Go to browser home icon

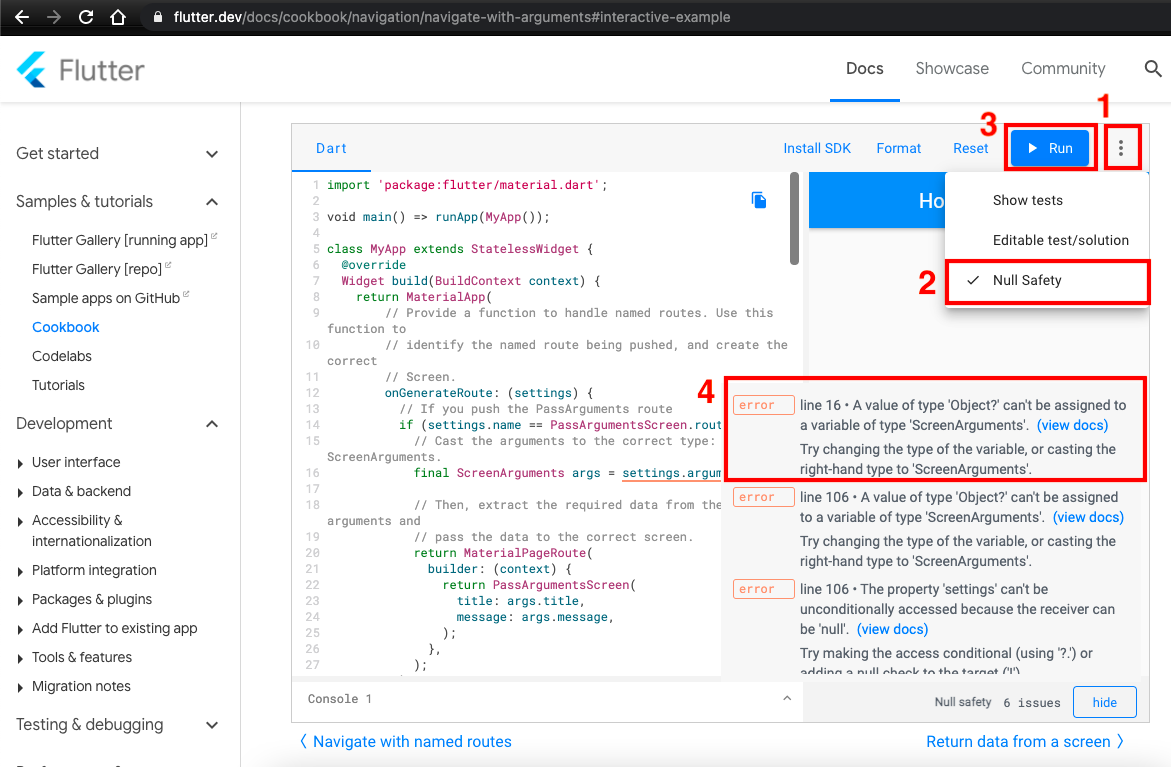point(118,16)
